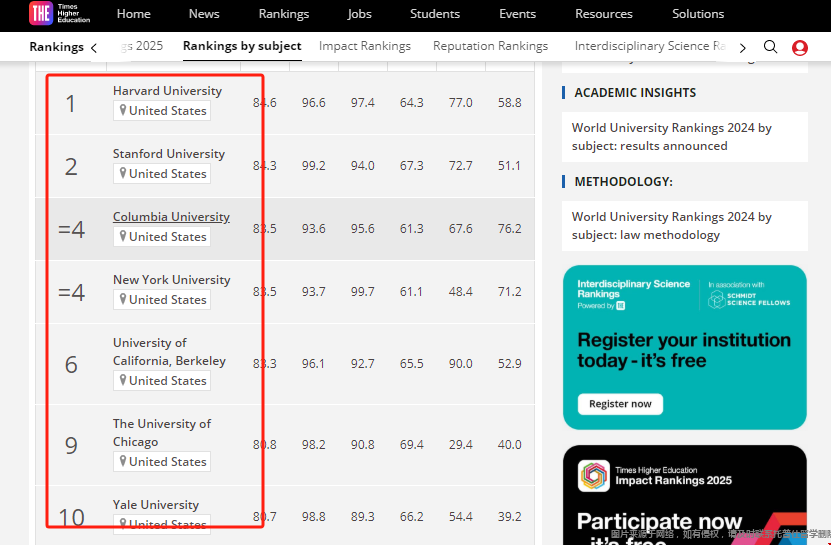Click Yale's 98.8 score cell

pyautogui.click(x=314, y=516)
